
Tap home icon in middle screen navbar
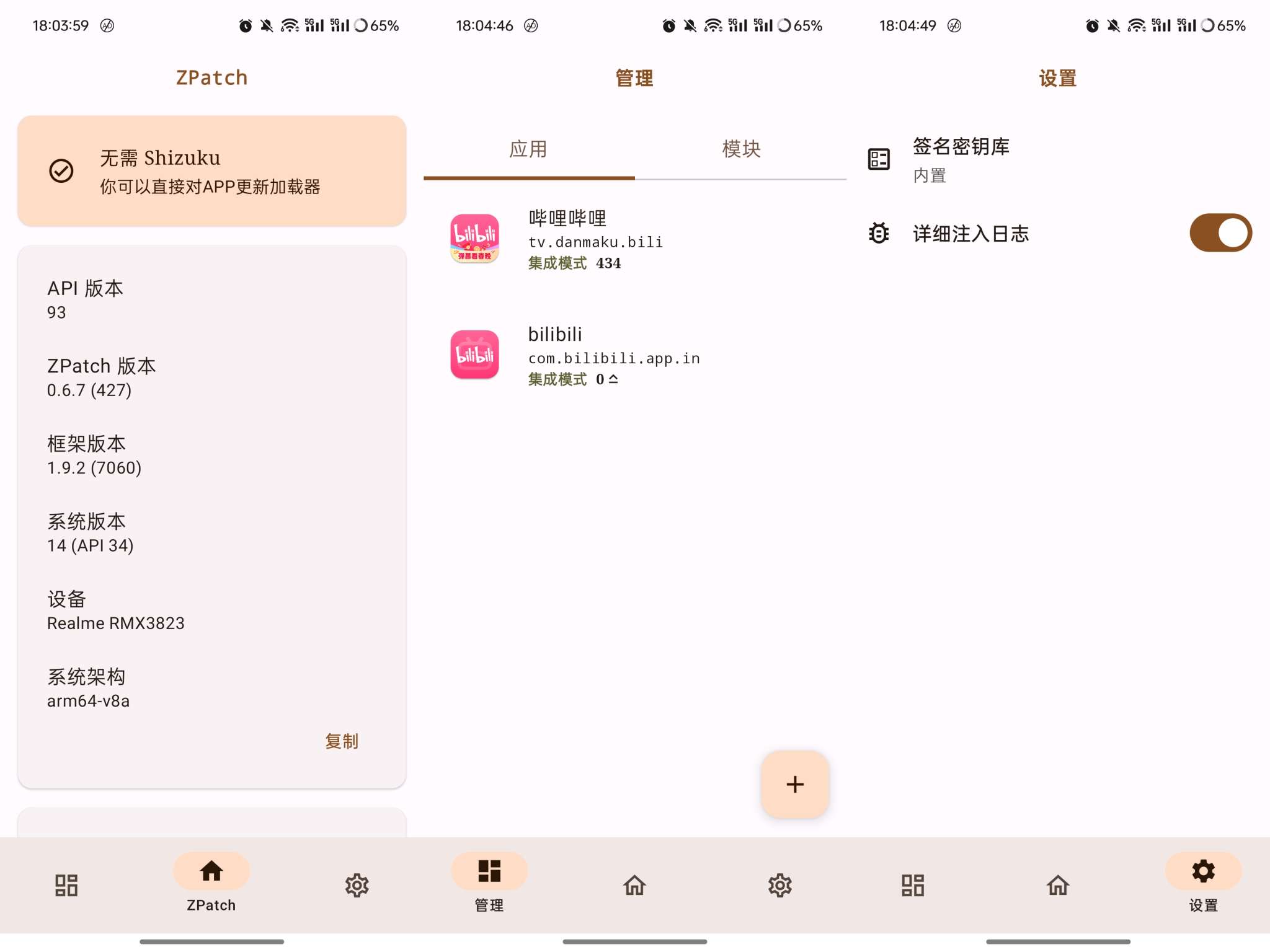[x=634, y=885]
